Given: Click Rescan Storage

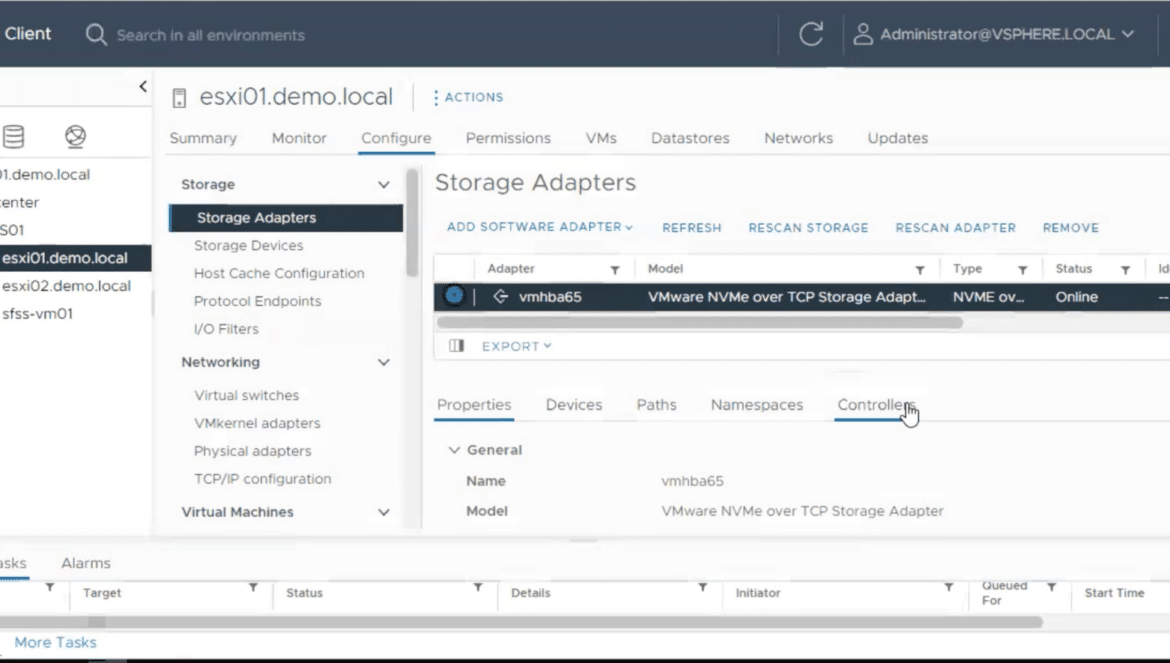Looking at the screenshot, I should pos(808,227).
